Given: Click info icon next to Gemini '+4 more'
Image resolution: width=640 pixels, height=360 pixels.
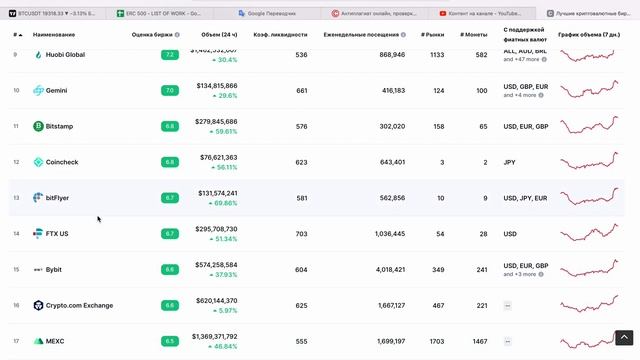Looking at the screenshot, I should click(x=541, y=95).
